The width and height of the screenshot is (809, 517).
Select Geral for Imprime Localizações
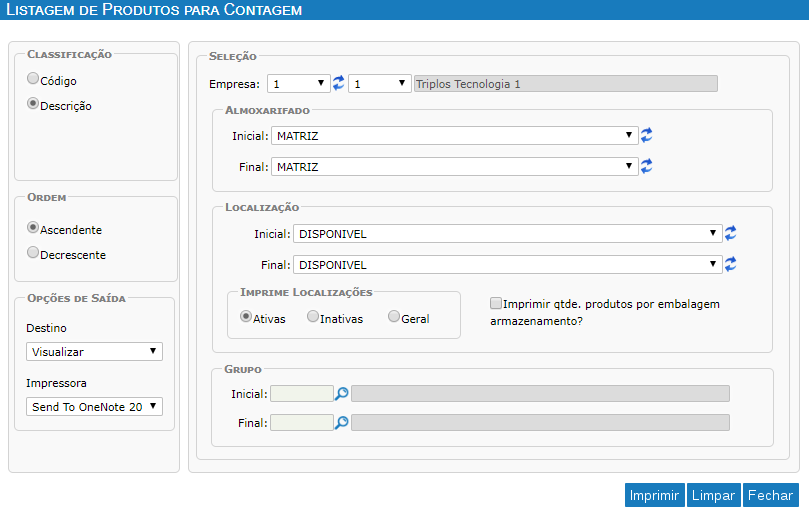(x=394, y=316)
